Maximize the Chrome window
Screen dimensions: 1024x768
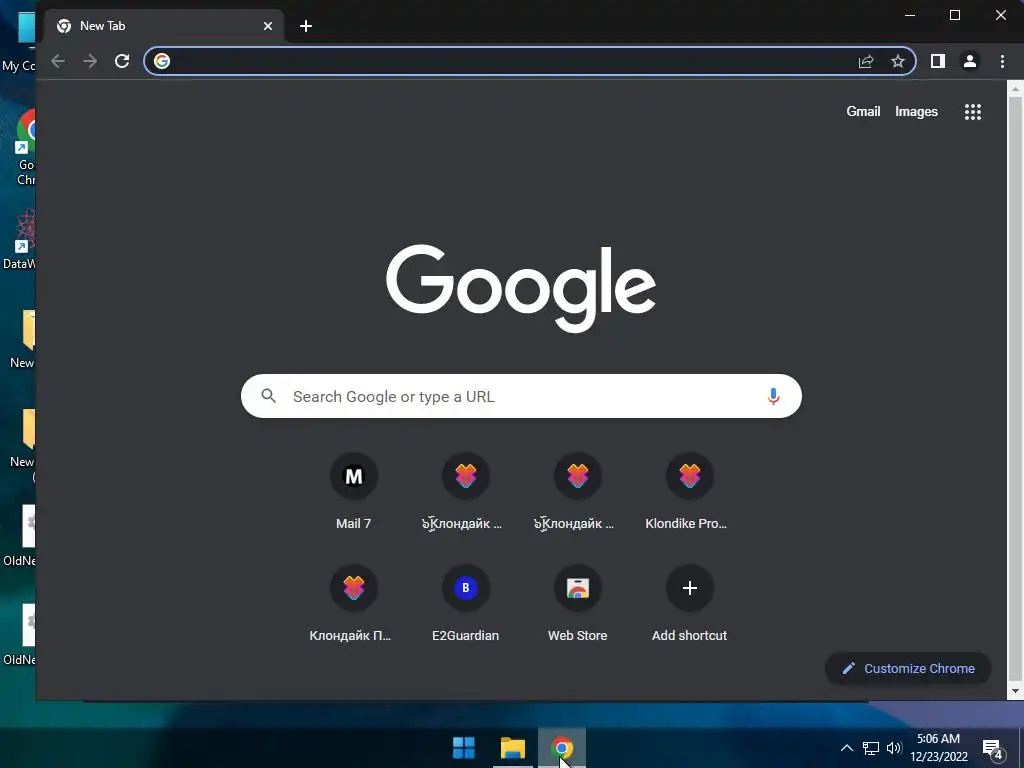click(955, 15)
